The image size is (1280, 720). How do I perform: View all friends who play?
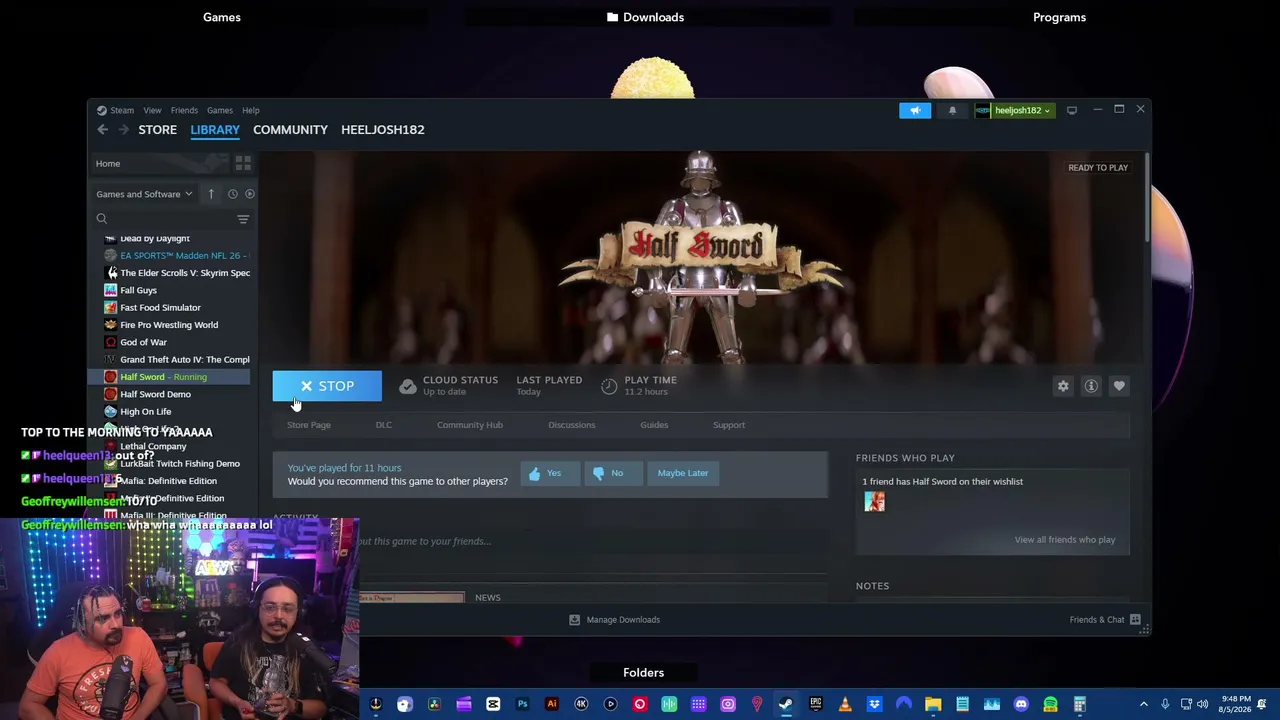click(1065, 540)
